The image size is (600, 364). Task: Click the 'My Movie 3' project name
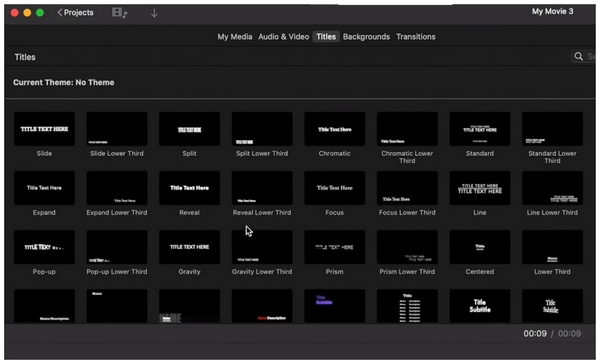(552, 11)
